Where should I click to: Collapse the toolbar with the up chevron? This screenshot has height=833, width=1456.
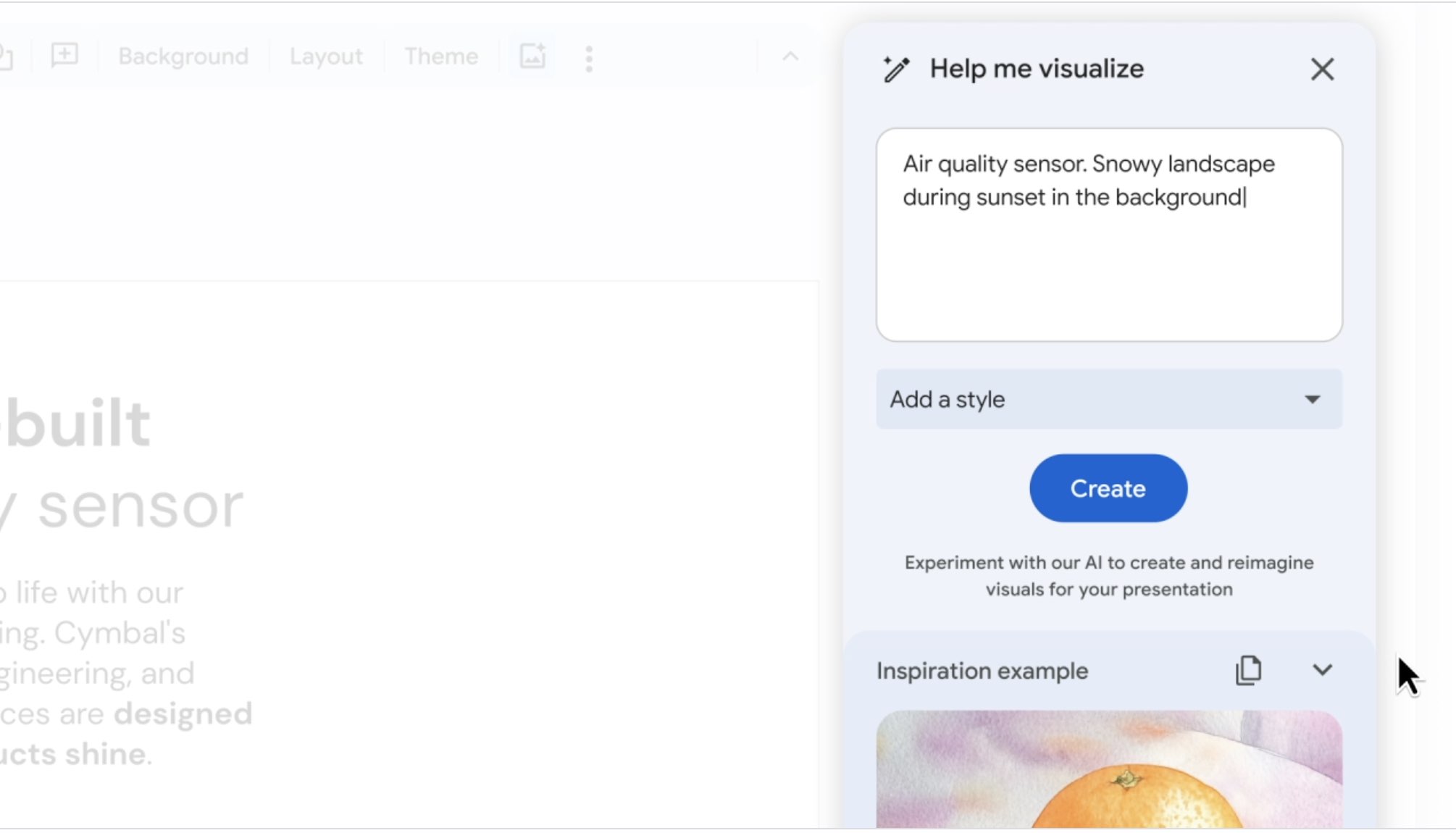tap(790, 56)
